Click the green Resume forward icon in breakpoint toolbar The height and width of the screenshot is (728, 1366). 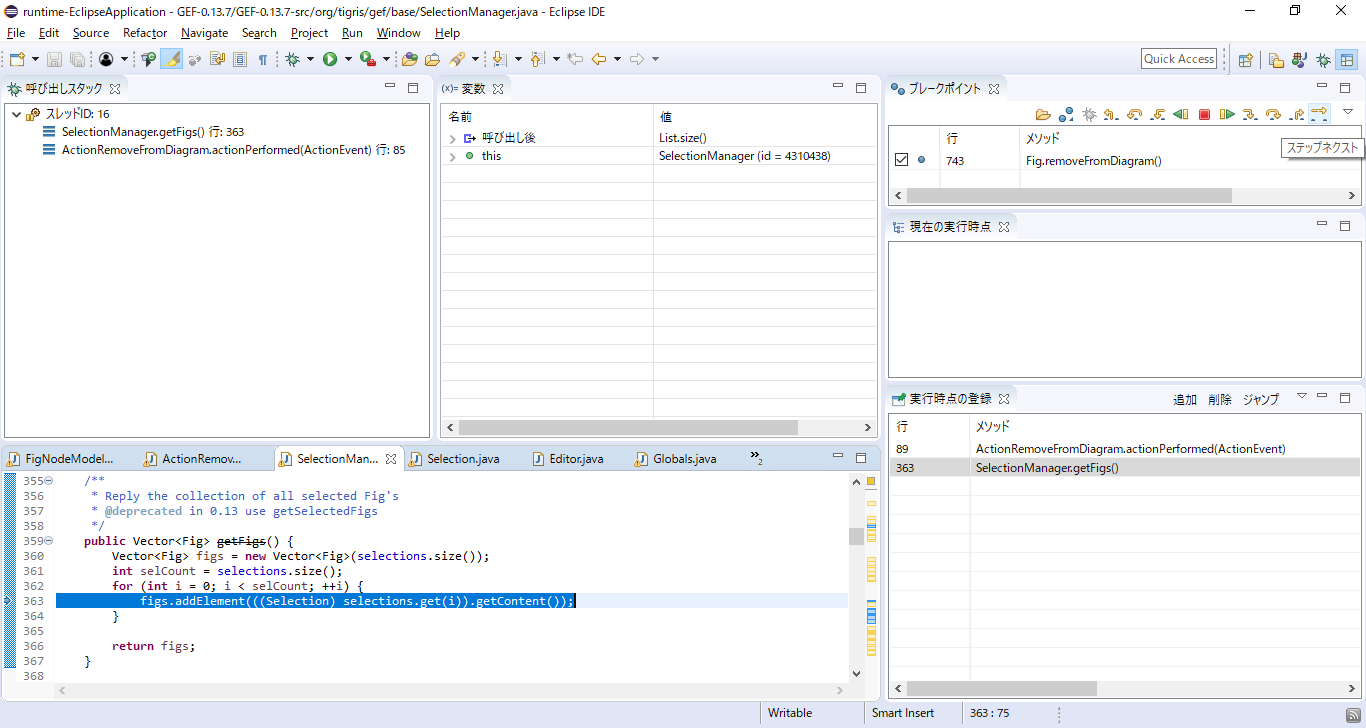point(1227,114)
